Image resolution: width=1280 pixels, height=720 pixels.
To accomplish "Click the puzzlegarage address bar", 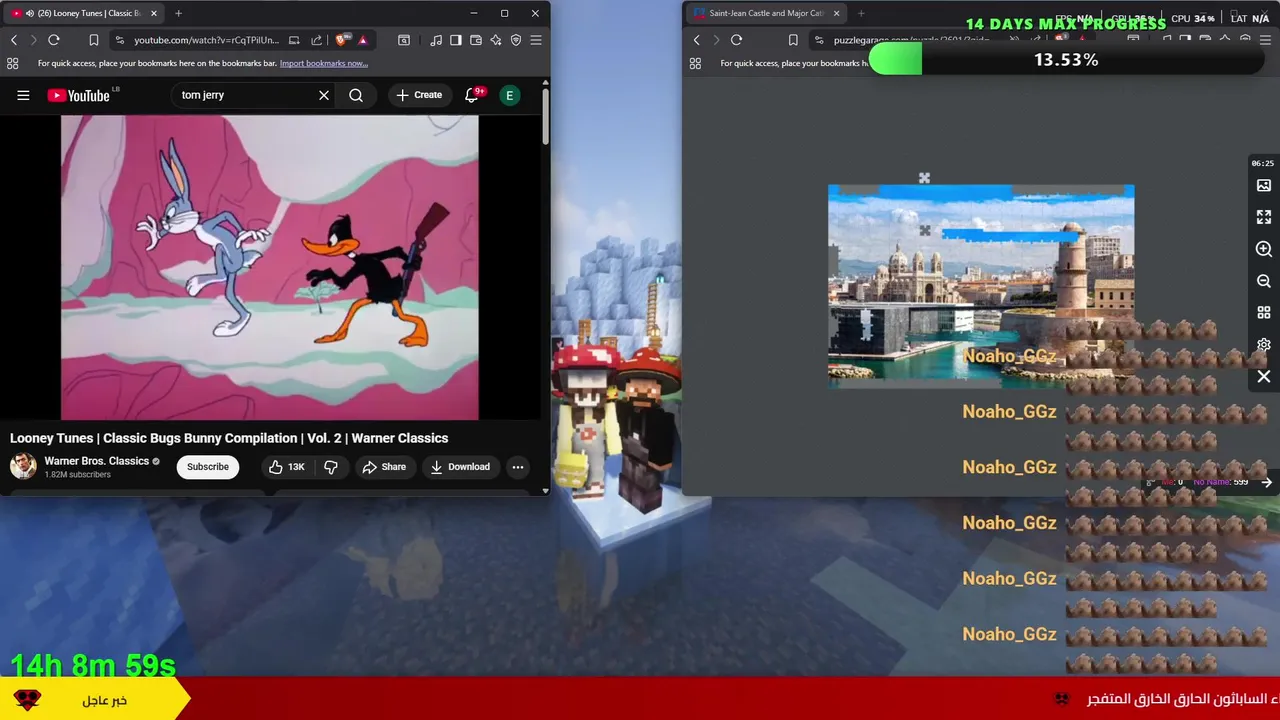I will click(910, 40).
